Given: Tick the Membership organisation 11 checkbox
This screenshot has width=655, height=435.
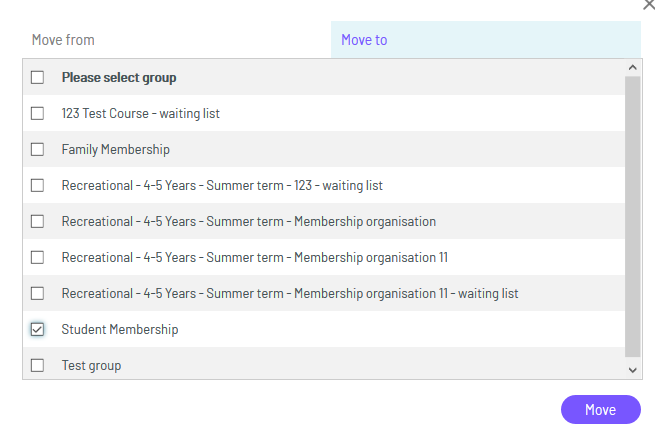Looking at the screenshot, I should pyautogui.click(x=38, y=257).
